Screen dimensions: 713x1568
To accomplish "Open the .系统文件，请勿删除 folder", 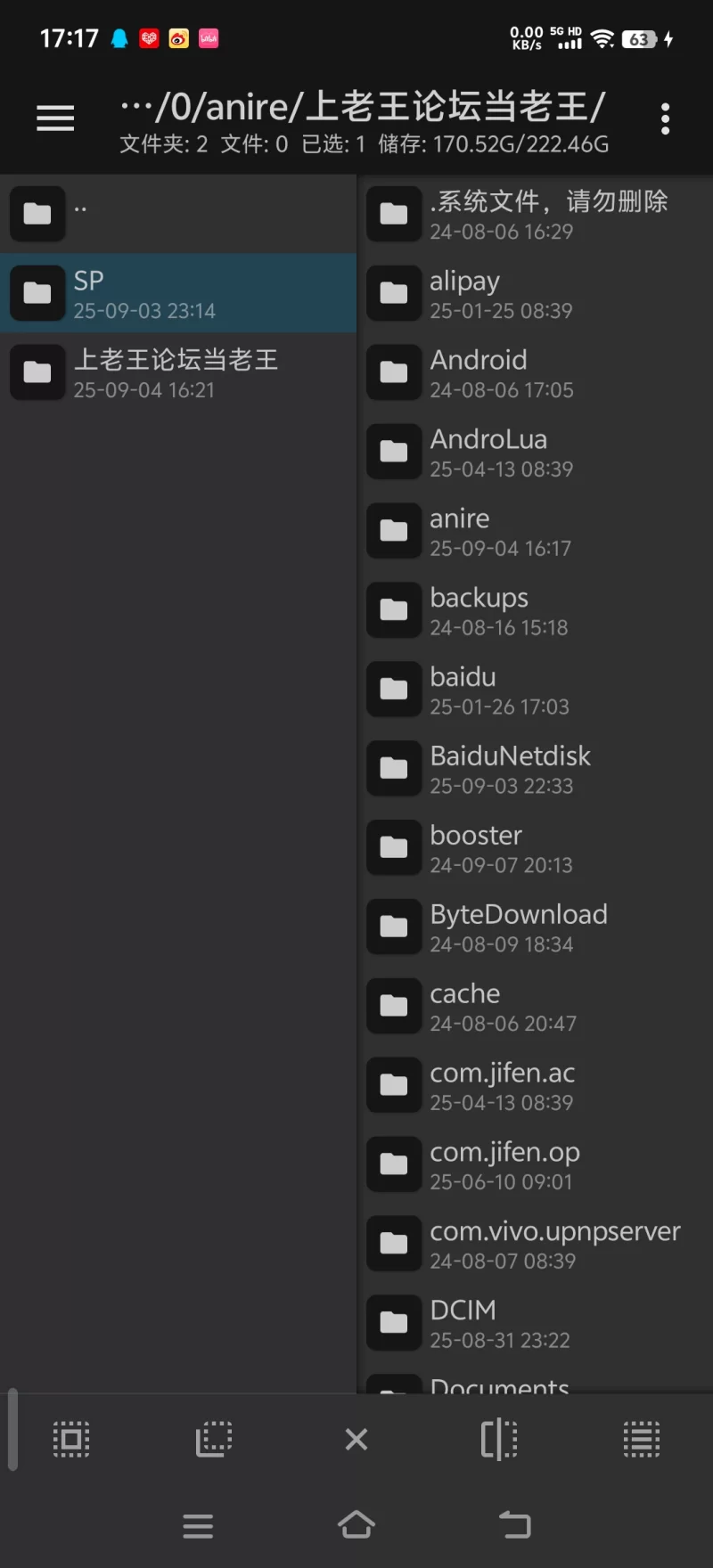I will pyautogui.click(x=536, y=214).
